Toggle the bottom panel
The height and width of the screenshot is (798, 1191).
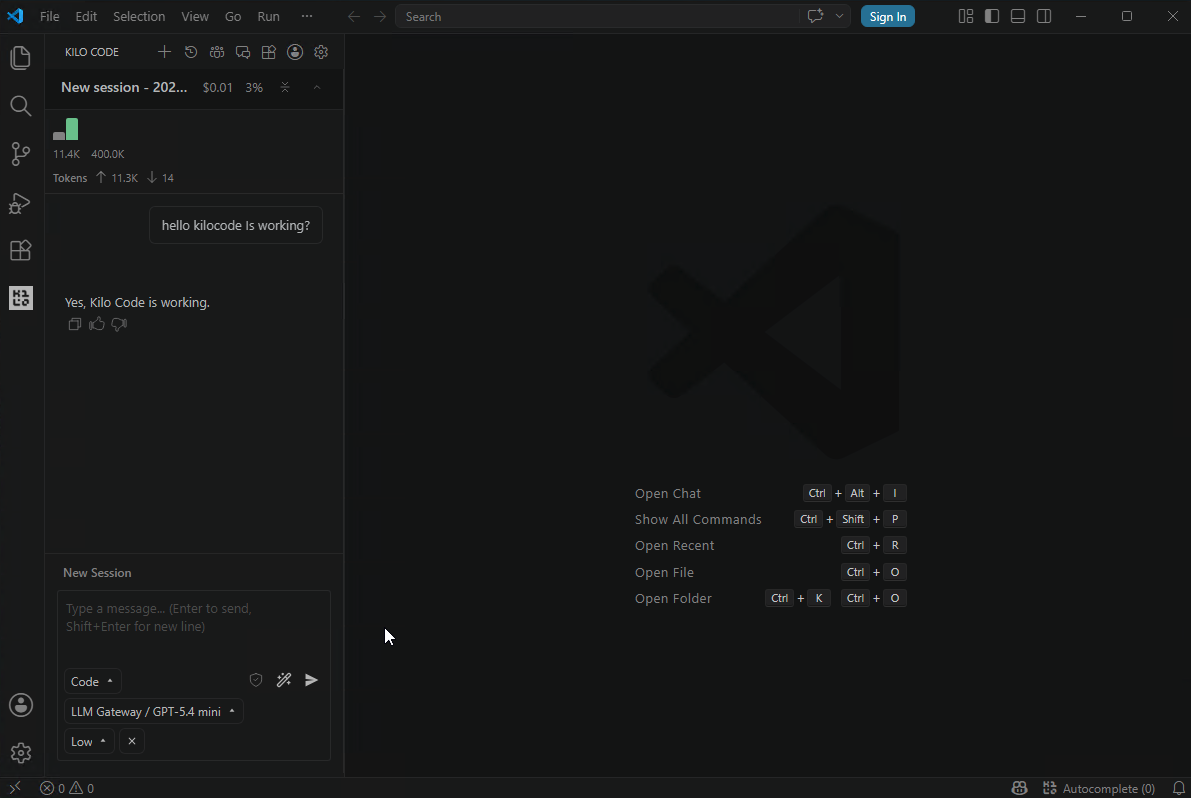[x=1018, y=16]
